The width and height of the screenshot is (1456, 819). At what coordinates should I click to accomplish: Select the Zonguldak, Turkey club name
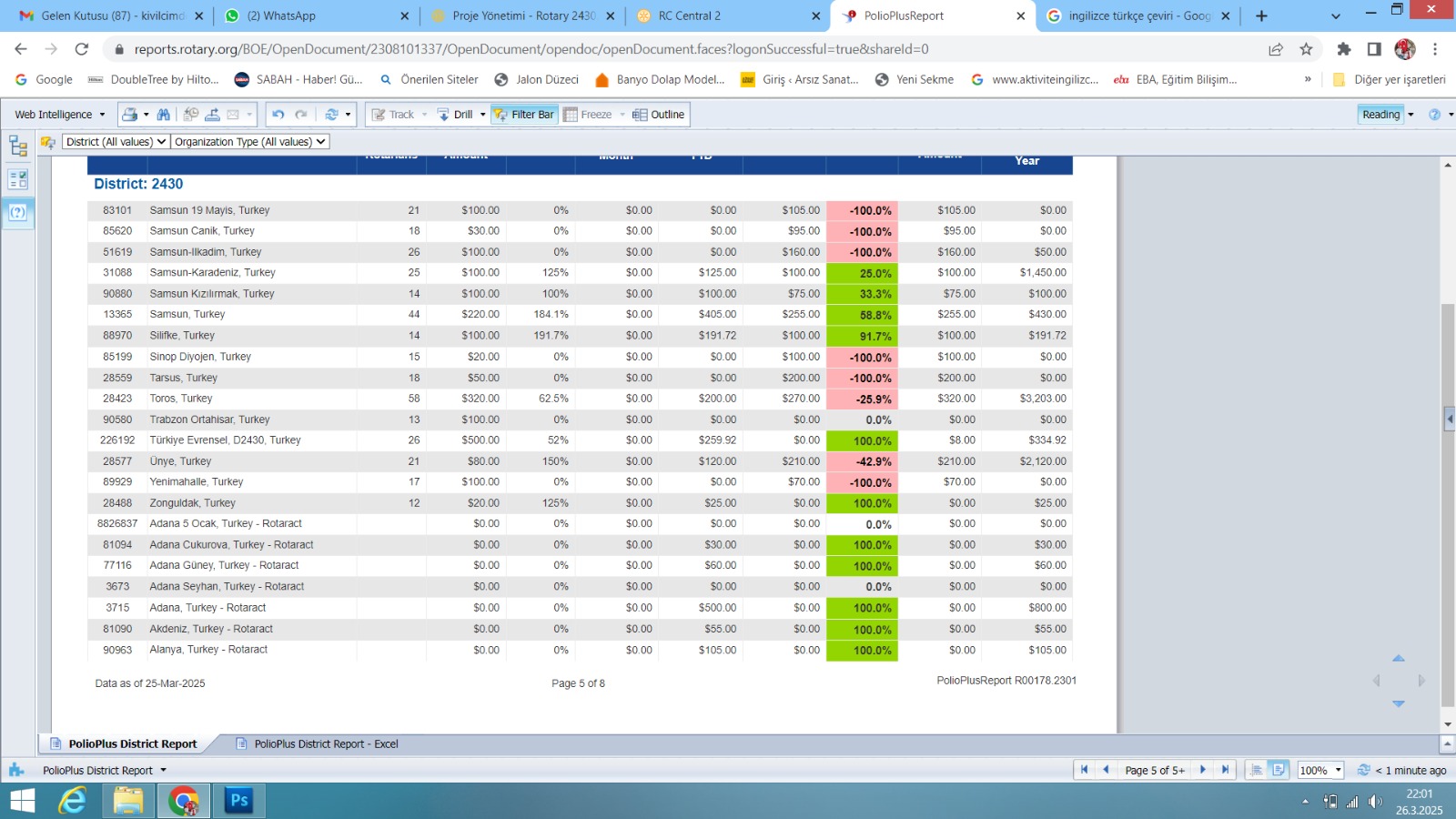click(192, 503)
